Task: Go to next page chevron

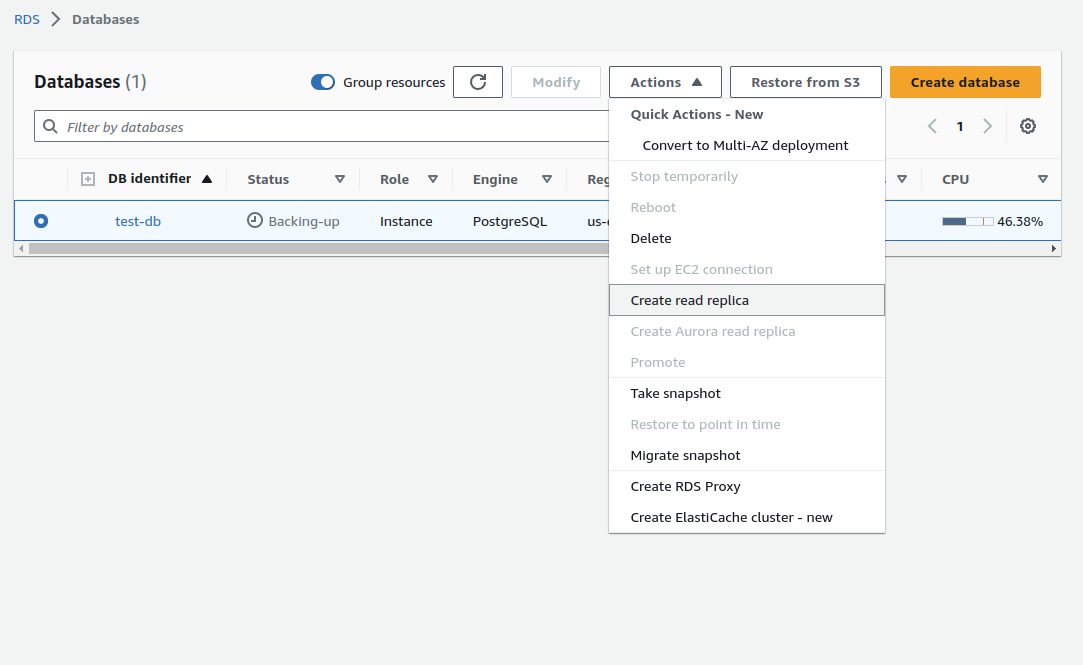Action: pyautogui.click(x=988, y=126)
